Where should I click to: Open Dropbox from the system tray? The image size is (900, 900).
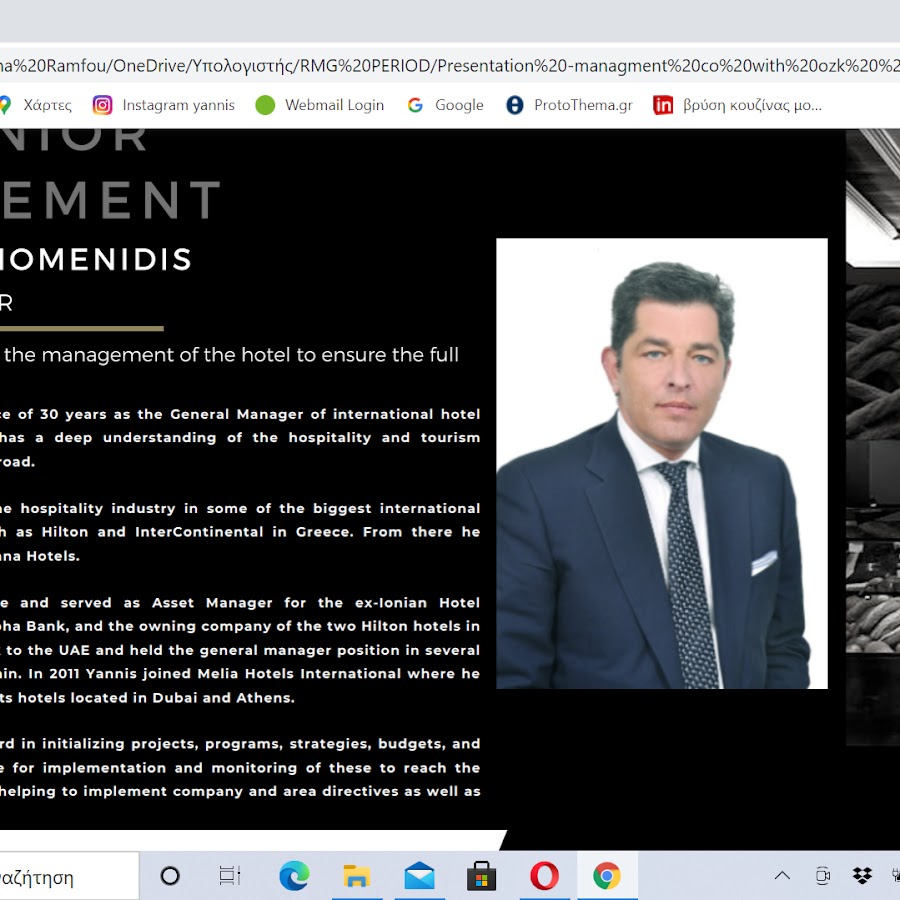(862, 875)
